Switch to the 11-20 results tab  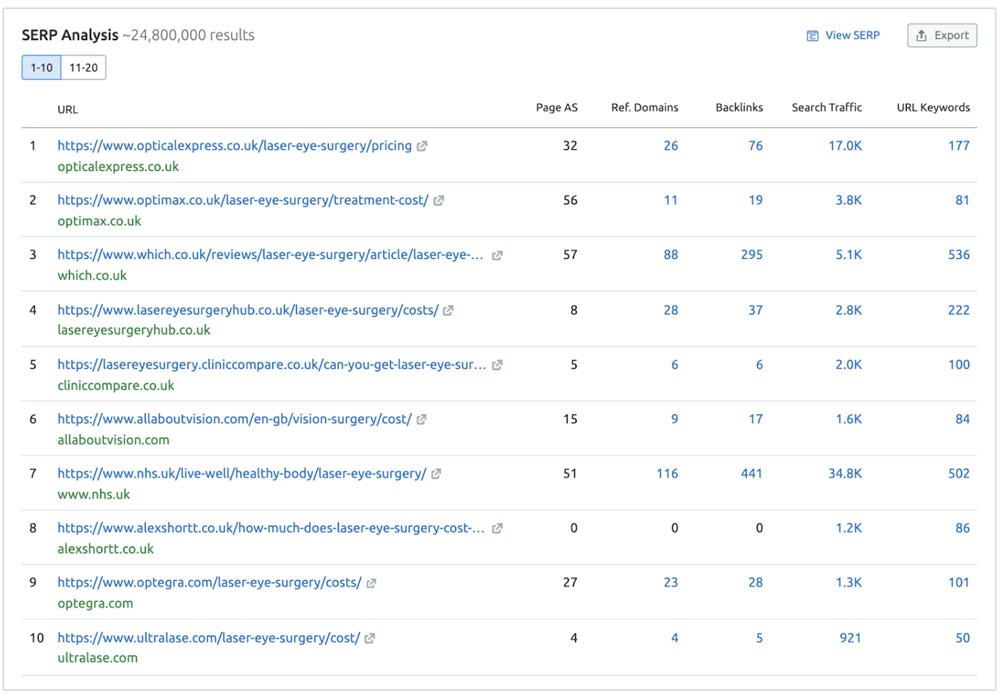point(83,67)
